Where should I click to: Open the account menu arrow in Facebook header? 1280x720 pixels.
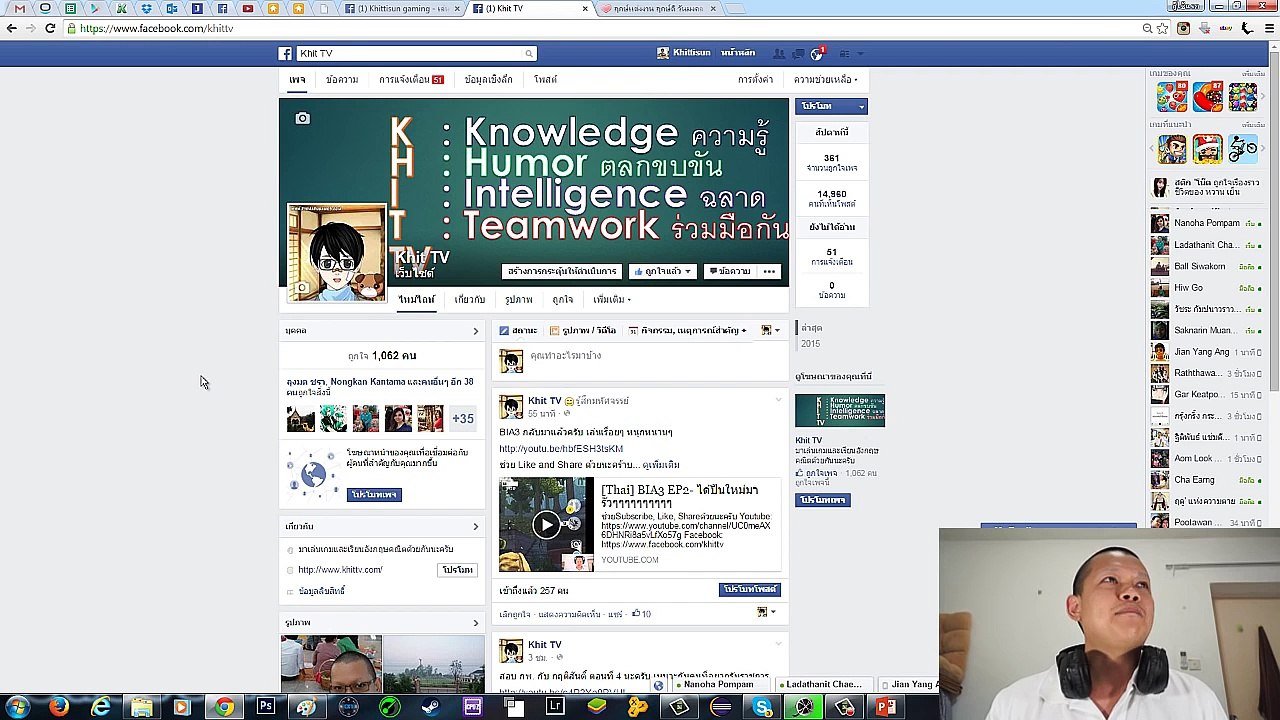click(x=862, y=53)
